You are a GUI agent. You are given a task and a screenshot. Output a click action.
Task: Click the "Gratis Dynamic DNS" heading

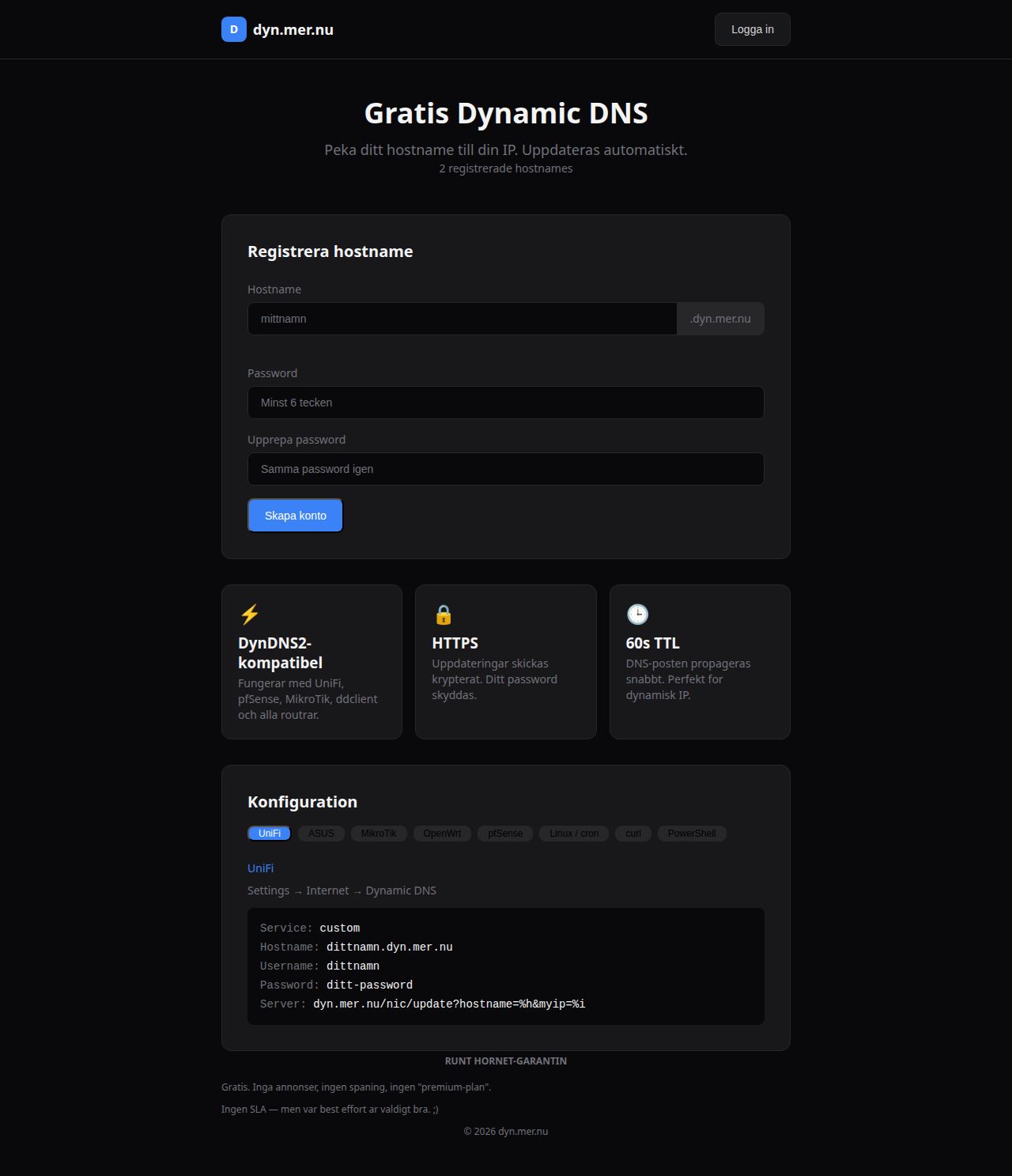coord(506,113)
